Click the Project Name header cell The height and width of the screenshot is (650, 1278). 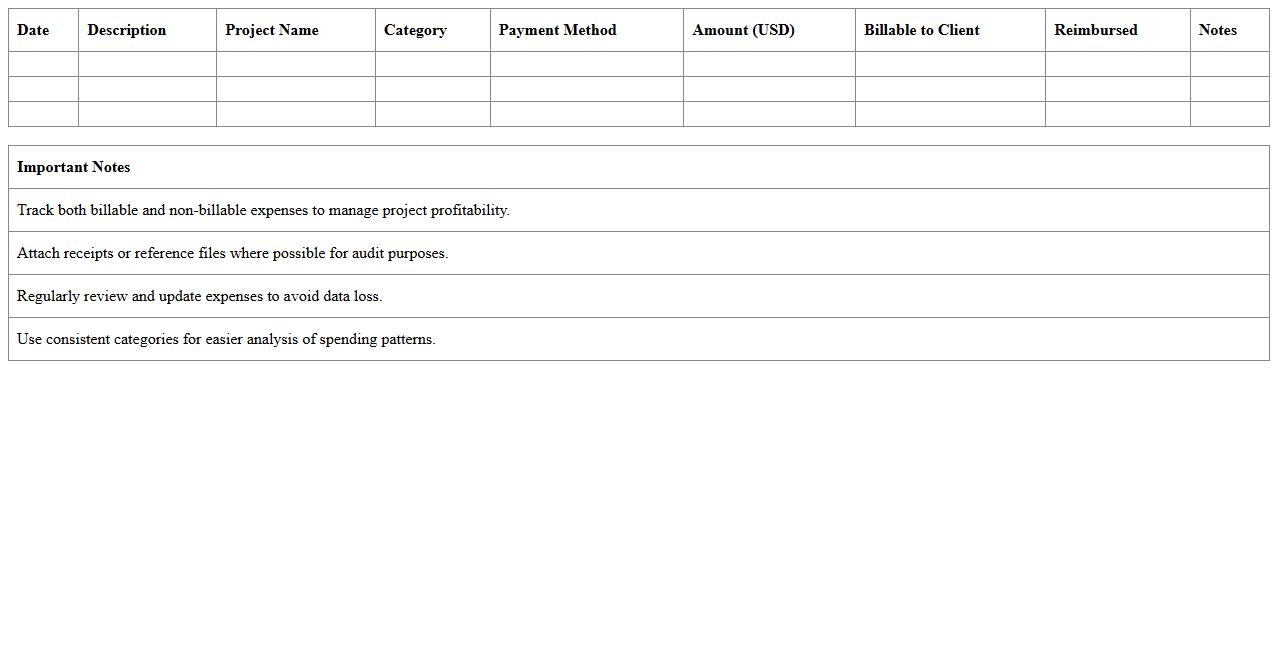coord(272,30)
